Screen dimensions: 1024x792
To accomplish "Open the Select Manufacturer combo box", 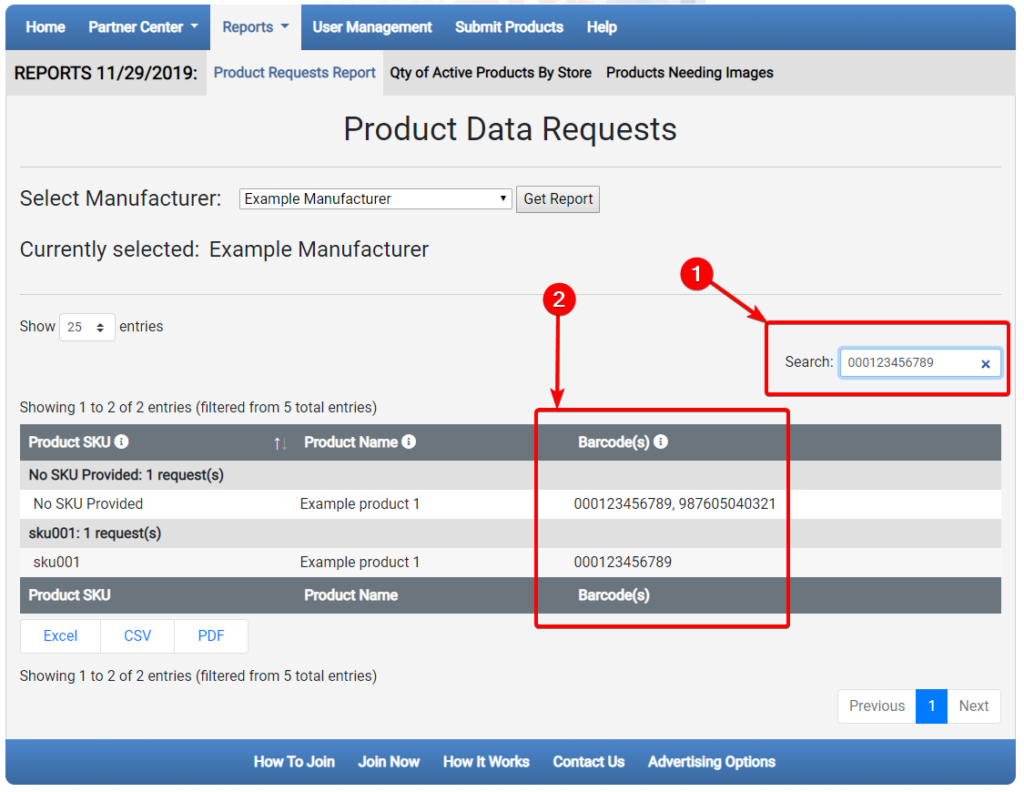I will click(376, 198).
